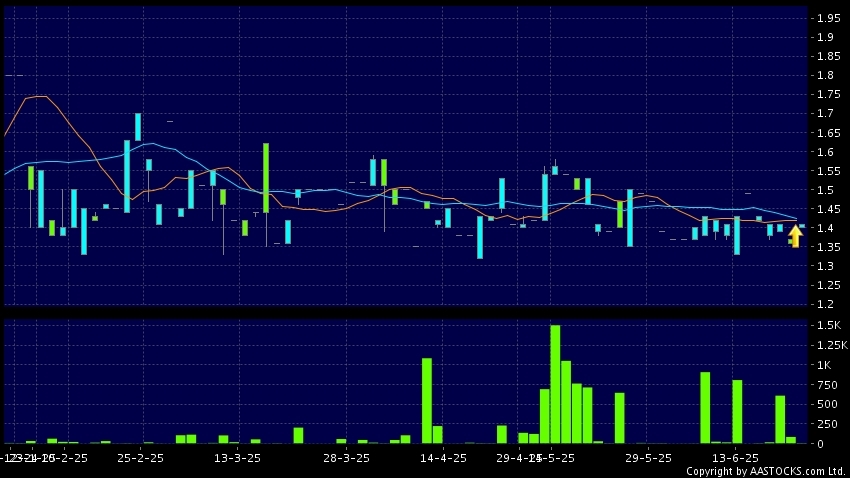Screen dimensions: 850x478
Task: Click the 250 volume axis label
Action: click(x=827, y=424)
